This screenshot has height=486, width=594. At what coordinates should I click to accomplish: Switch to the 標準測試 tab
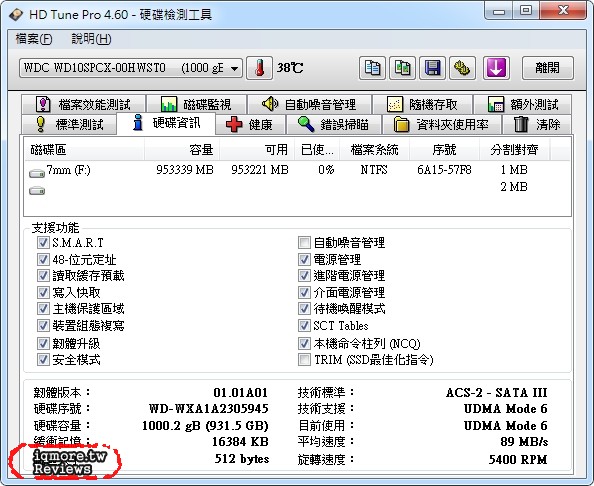[69, 124]
